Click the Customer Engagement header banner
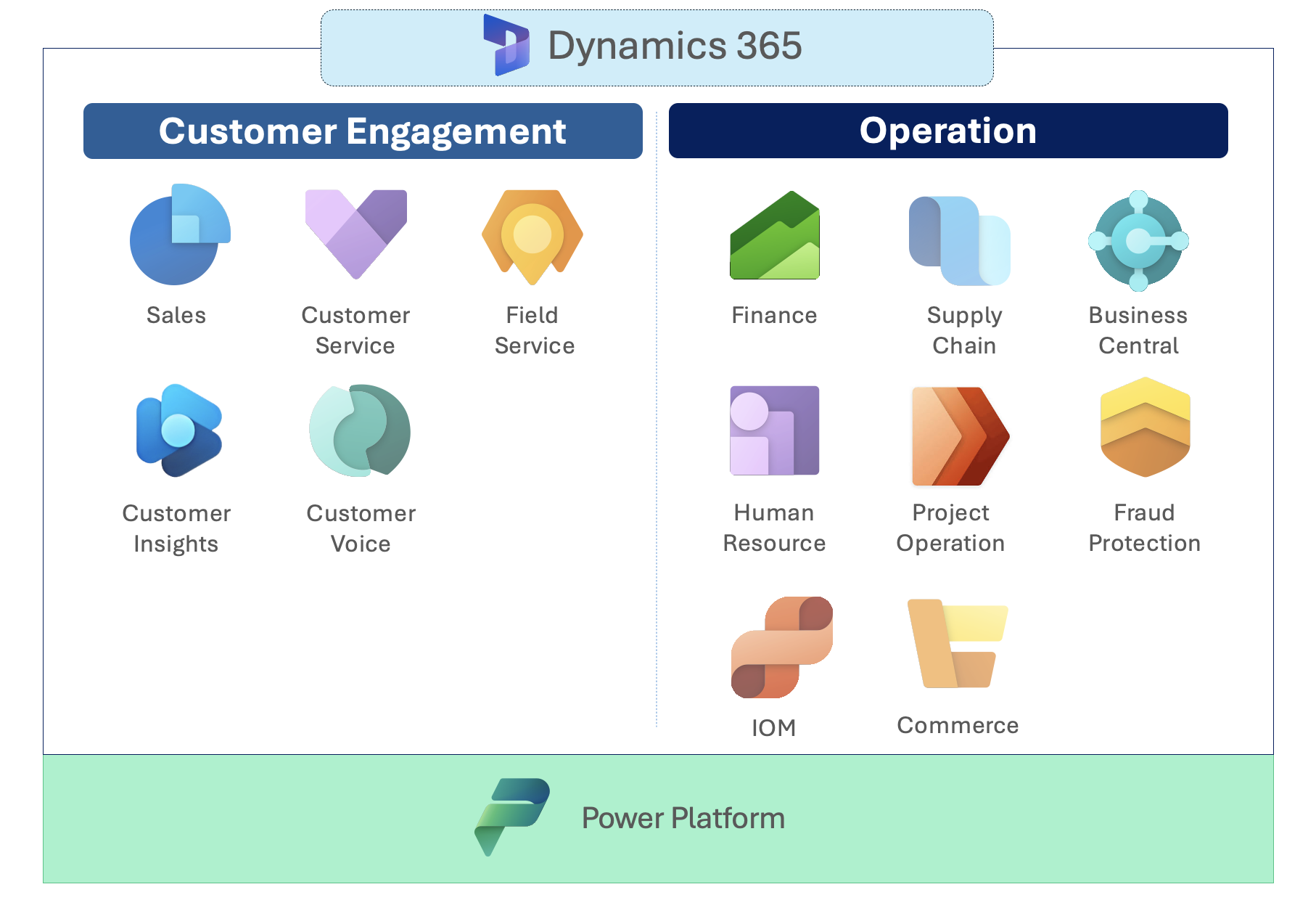Image resolution: width=1316 pixels, height=916 pixels. (363, 131)
